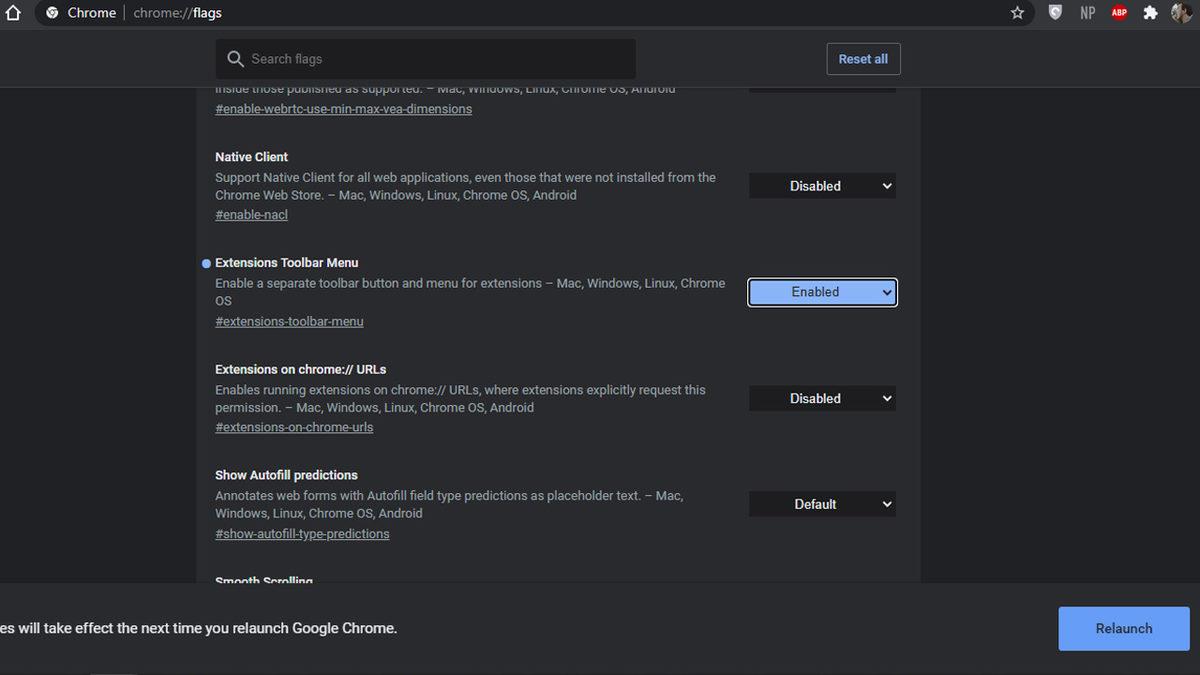Open the Native Client status dropdown

(x=821, y=186)
